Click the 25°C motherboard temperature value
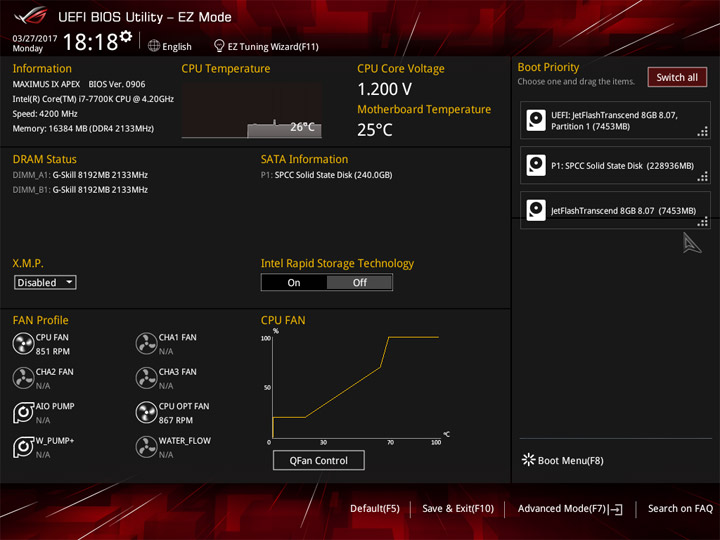Screen dimensions: 720x540 click(x=375, y=130)
